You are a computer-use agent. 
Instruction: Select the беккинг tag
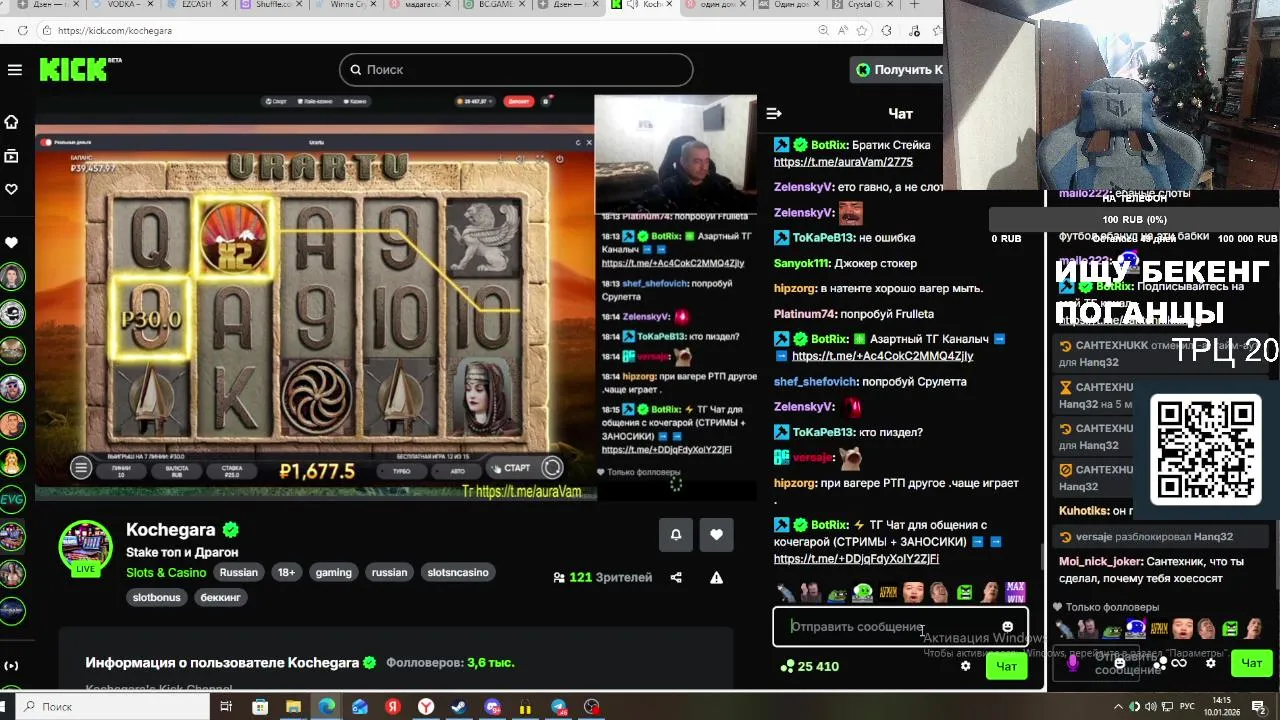pos(221,597)
